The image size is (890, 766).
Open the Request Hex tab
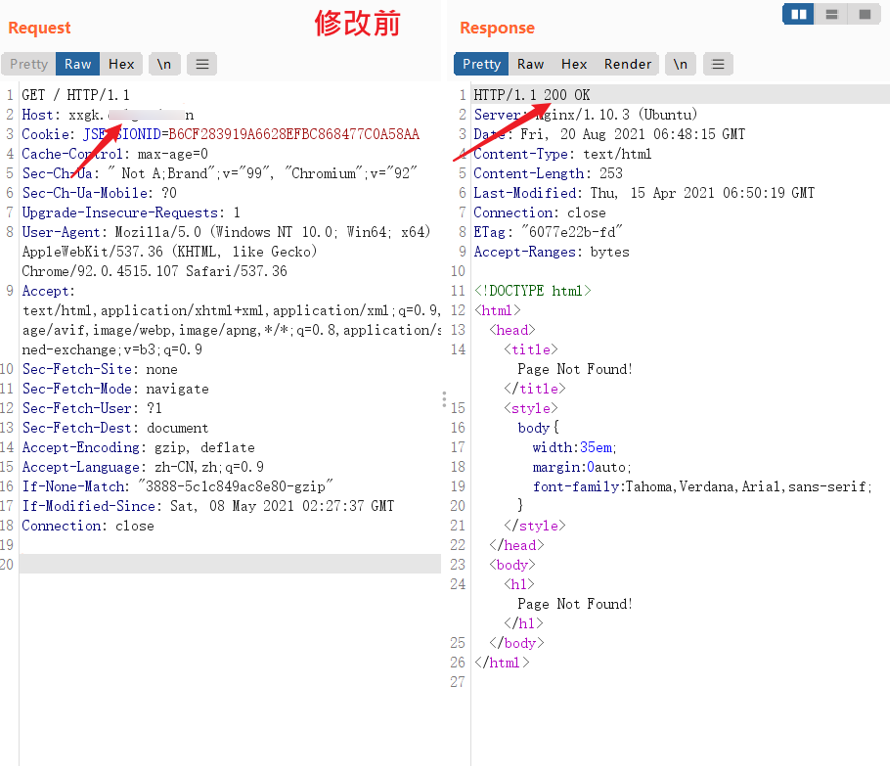(x=121, y=64)
